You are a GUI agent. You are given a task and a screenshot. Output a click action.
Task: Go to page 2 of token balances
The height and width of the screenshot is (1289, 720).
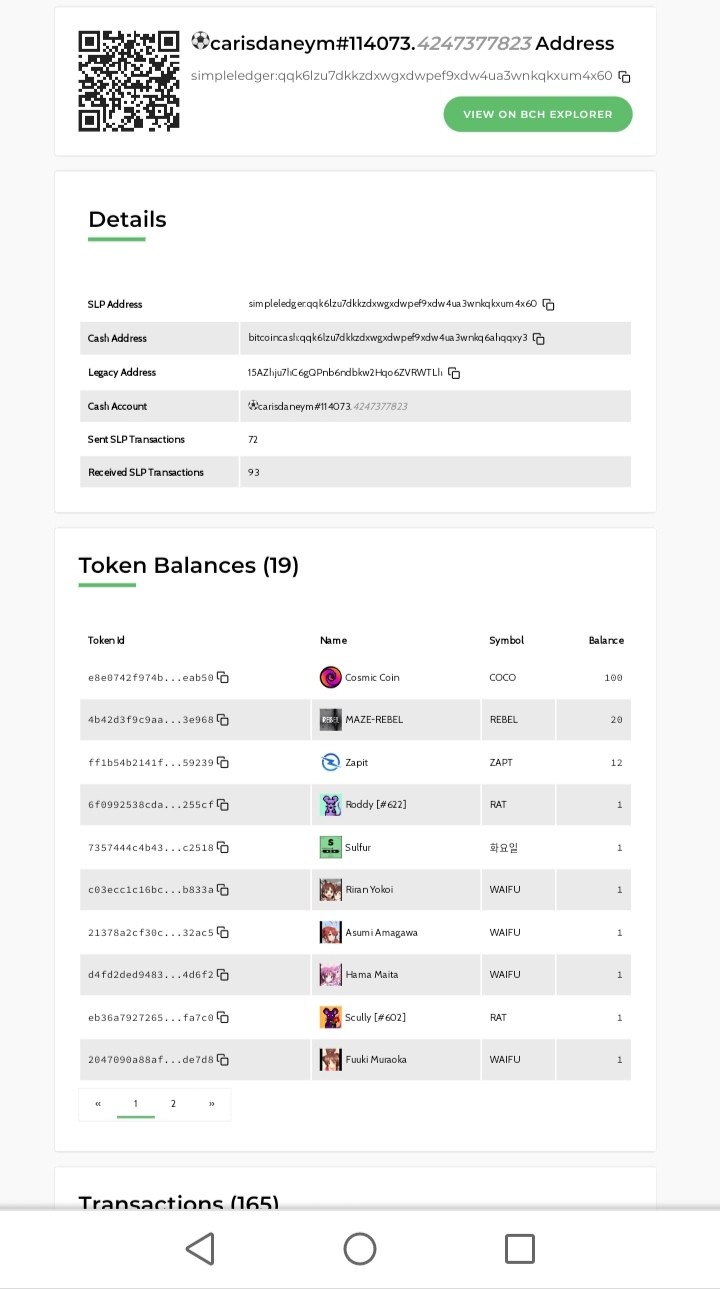pos(173,1104)
